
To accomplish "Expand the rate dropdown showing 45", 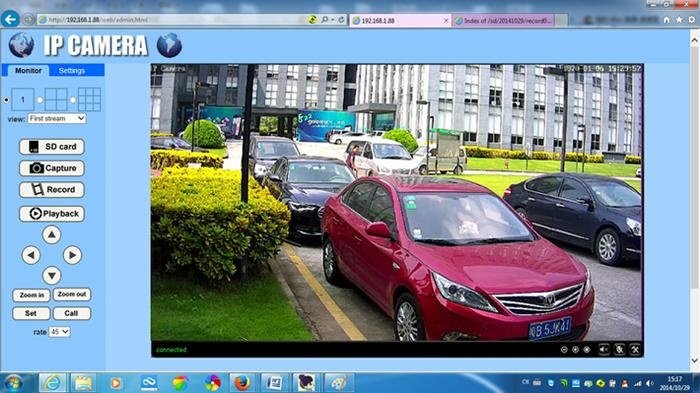I will coord(59,332).
